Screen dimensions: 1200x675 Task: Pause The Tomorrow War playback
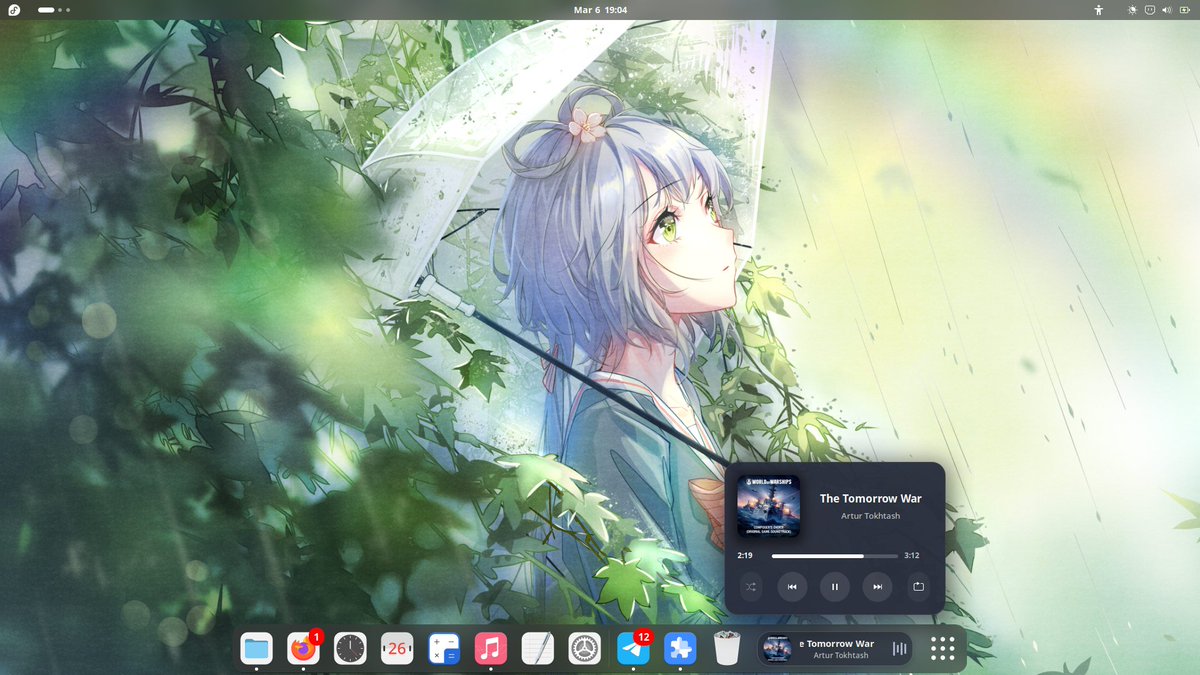pyautogui.click(x=835, y=587)
